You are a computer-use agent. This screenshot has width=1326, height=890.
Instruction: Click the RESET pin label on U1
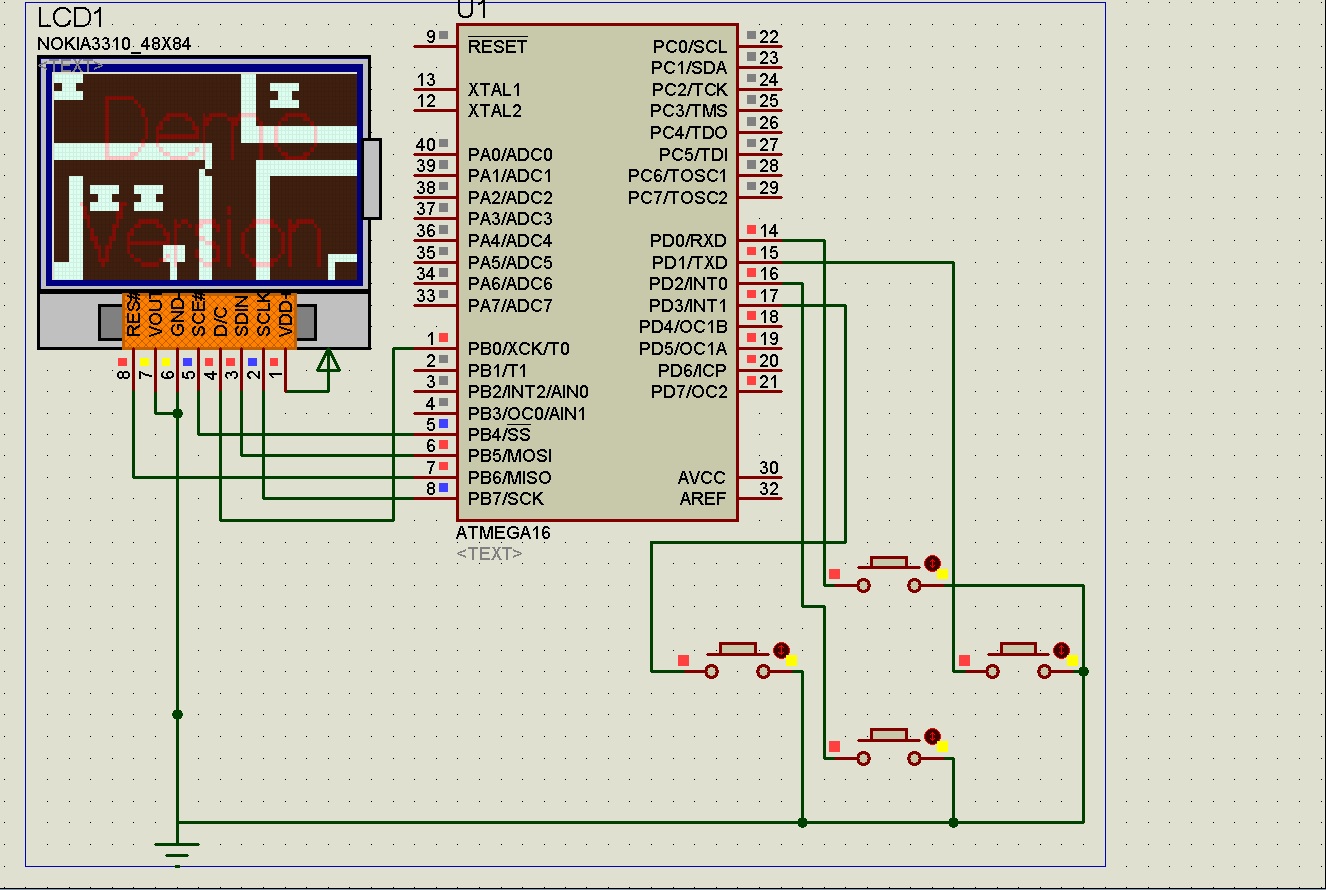497,47
